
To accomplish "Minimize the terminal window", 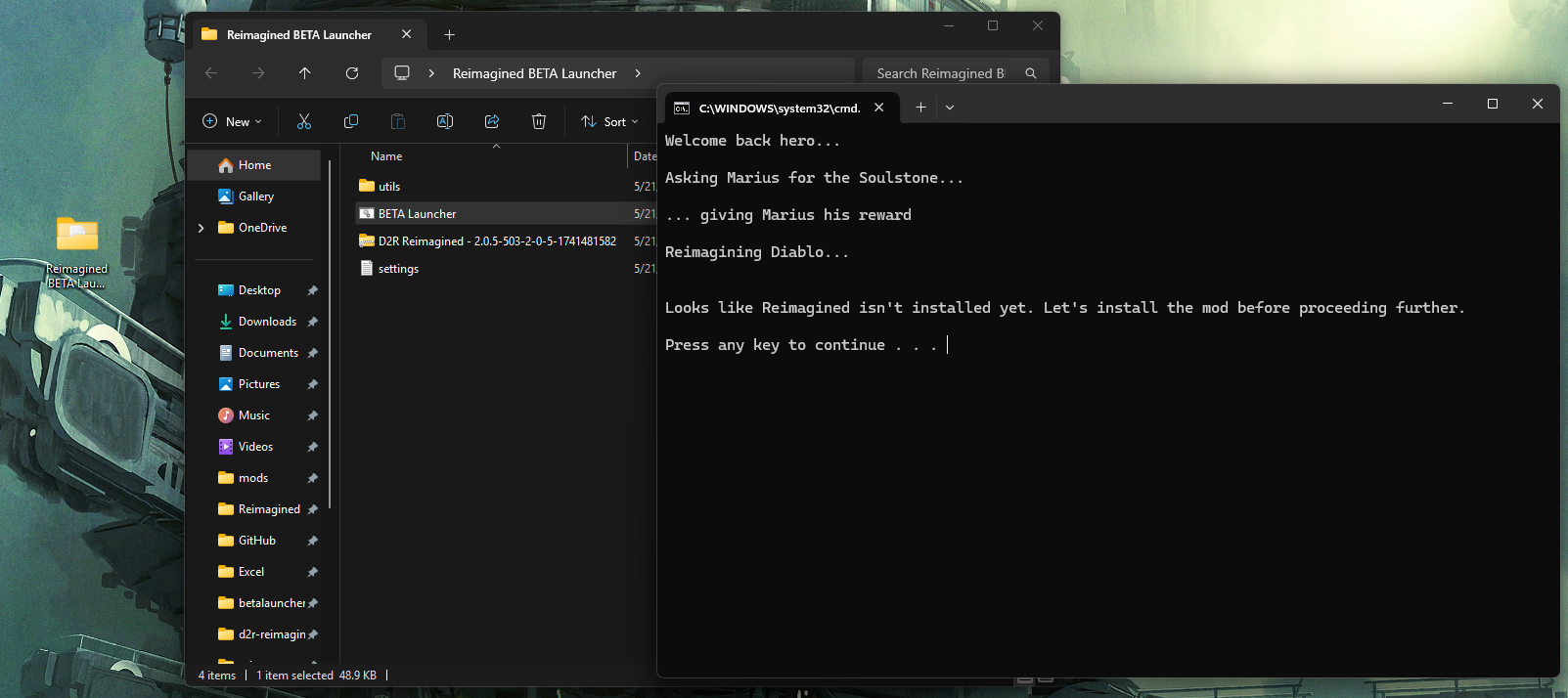I will click(1448, 104).
